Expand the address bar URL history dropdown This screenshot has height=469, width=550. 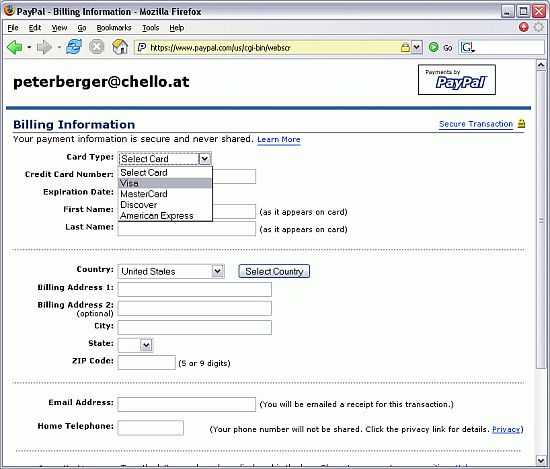click(416, 47)
